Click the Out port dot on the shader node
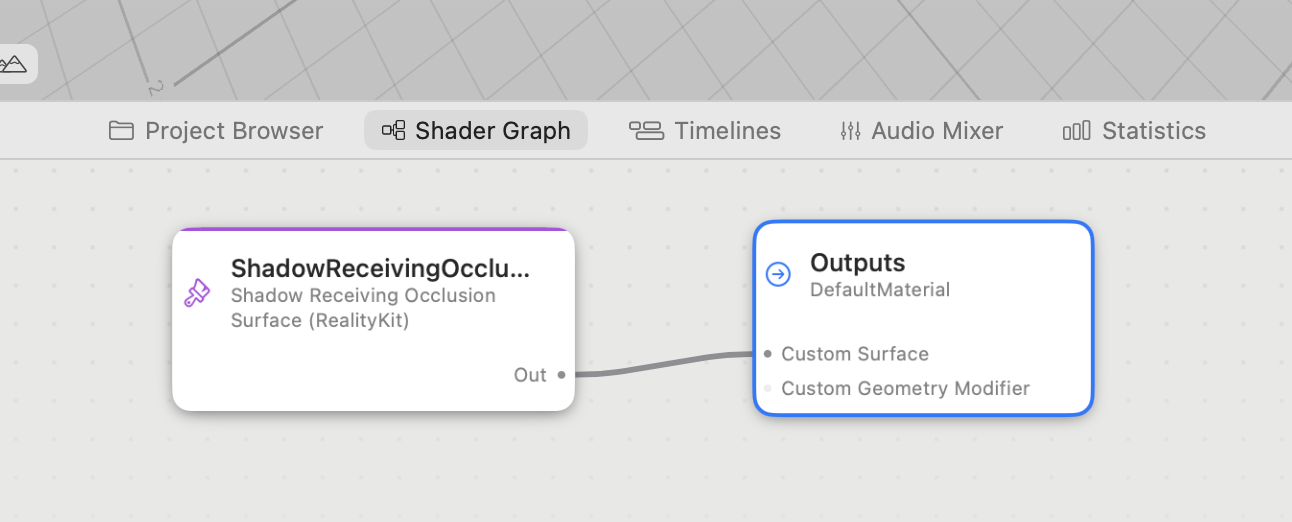The width and height of the screenshot is (1292, 522). (x=561, y=375)
